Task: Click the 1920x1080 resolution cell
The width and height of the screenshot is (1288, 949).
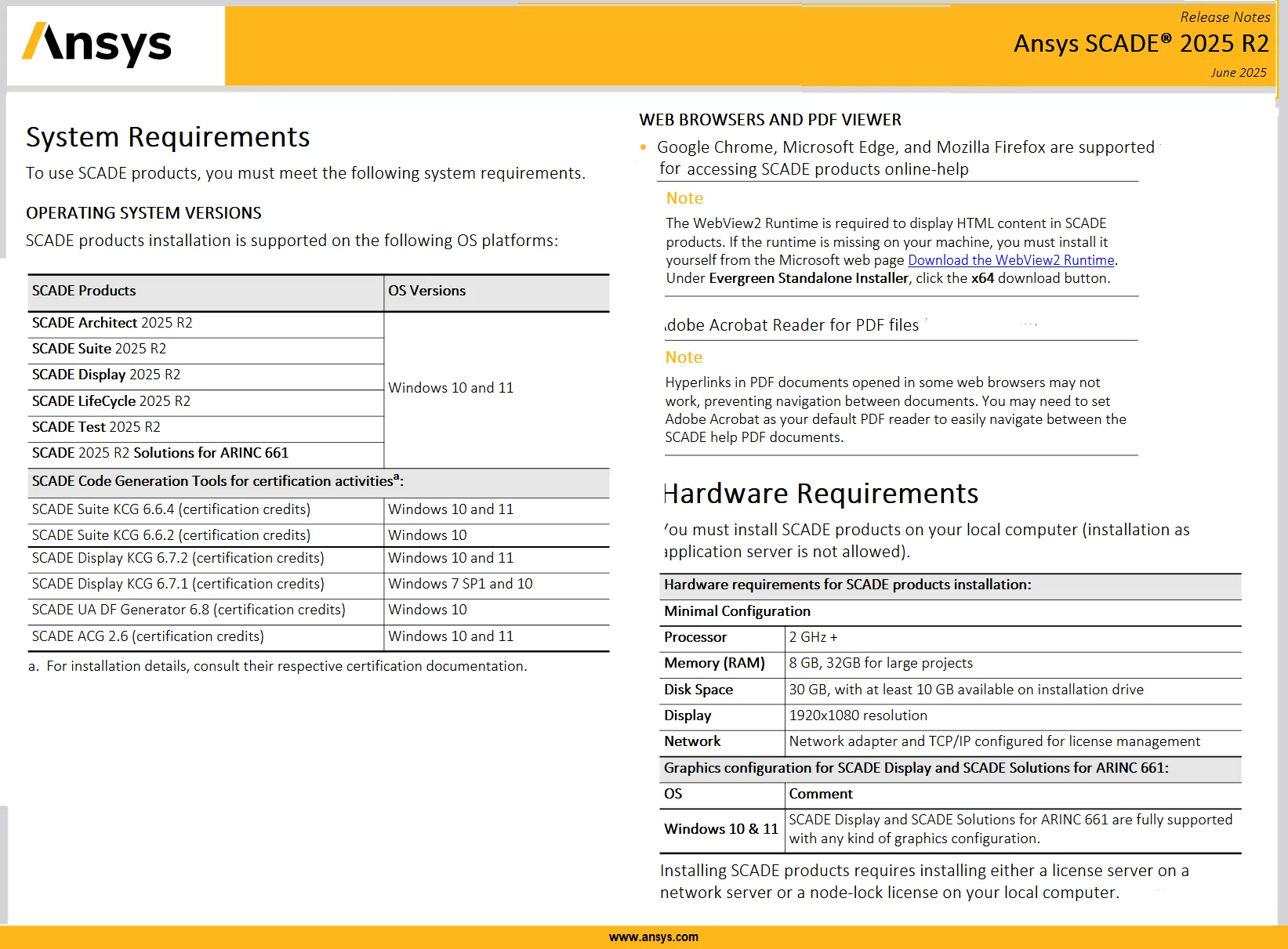Action: click(1013, 715)
